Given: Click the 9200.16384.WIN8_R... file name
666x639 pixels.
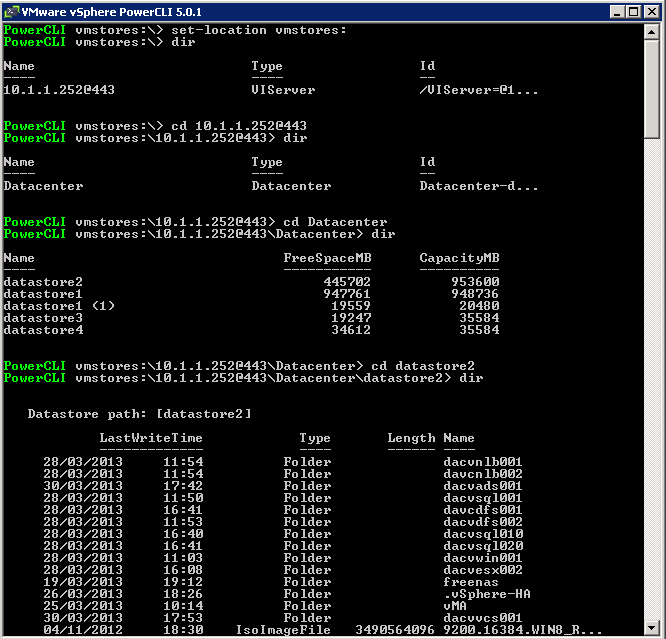Looking at the screenshot, I should coord(523,630).
